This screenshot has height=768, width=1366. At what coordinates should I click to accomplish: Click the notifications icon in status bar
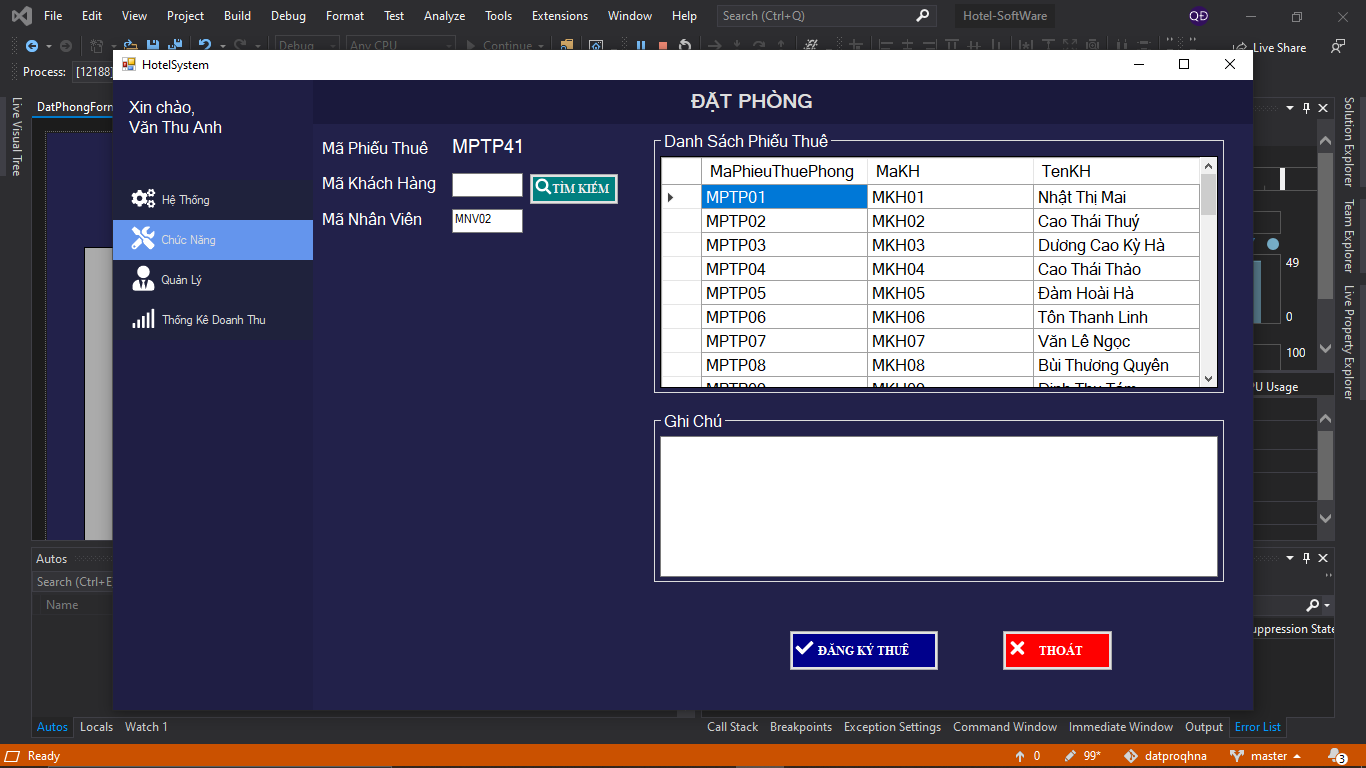click(1336, 756)
